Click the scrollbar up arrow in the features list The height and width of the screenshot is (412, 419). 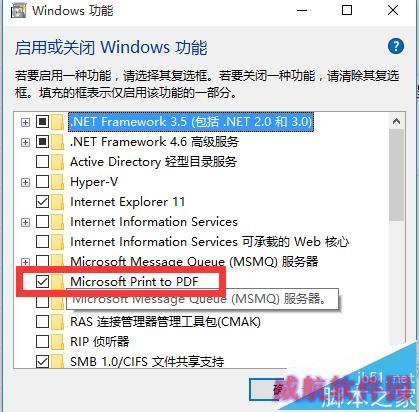tap(396, 121)
